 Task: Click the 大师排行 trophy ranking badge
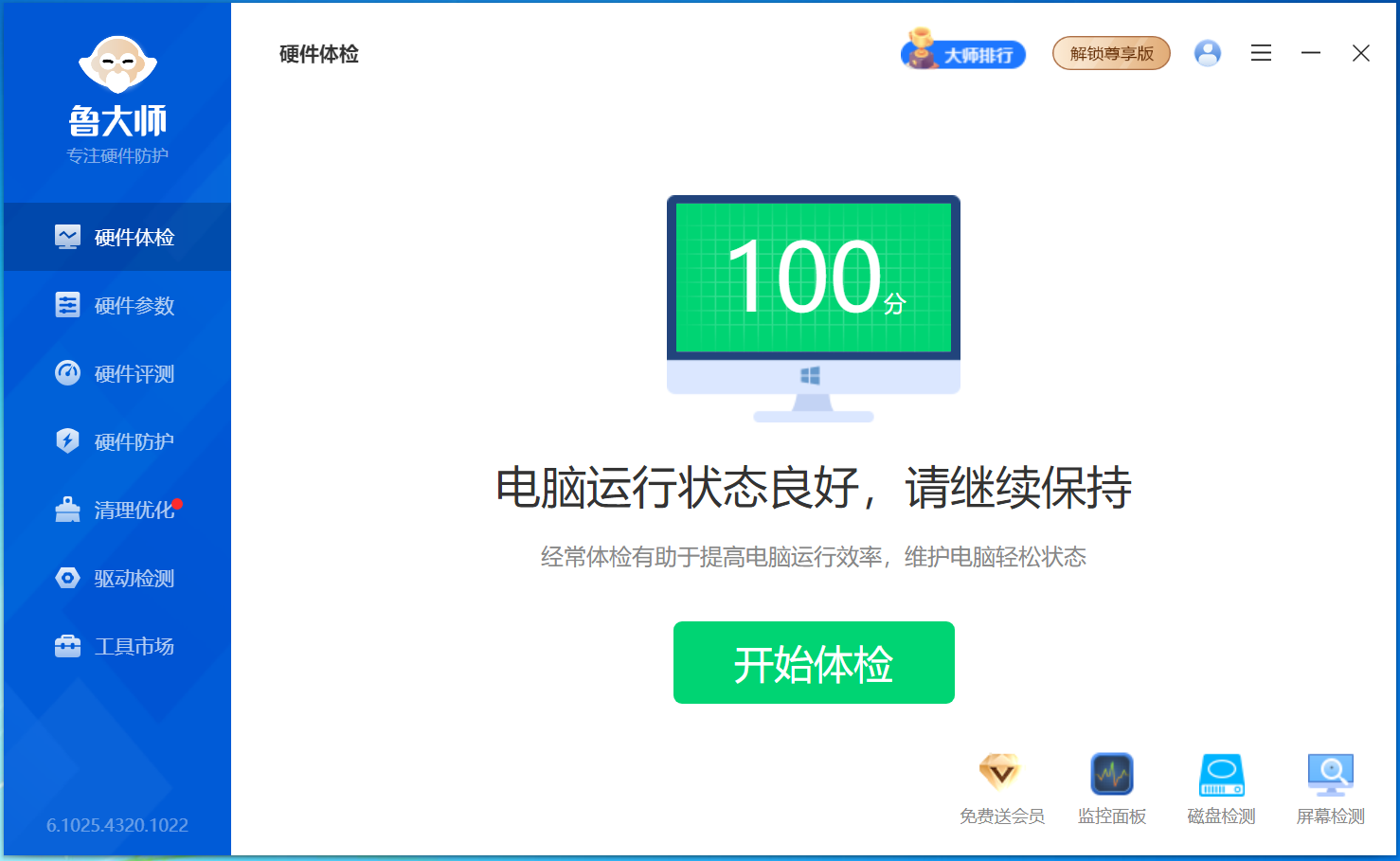point(963,53)
